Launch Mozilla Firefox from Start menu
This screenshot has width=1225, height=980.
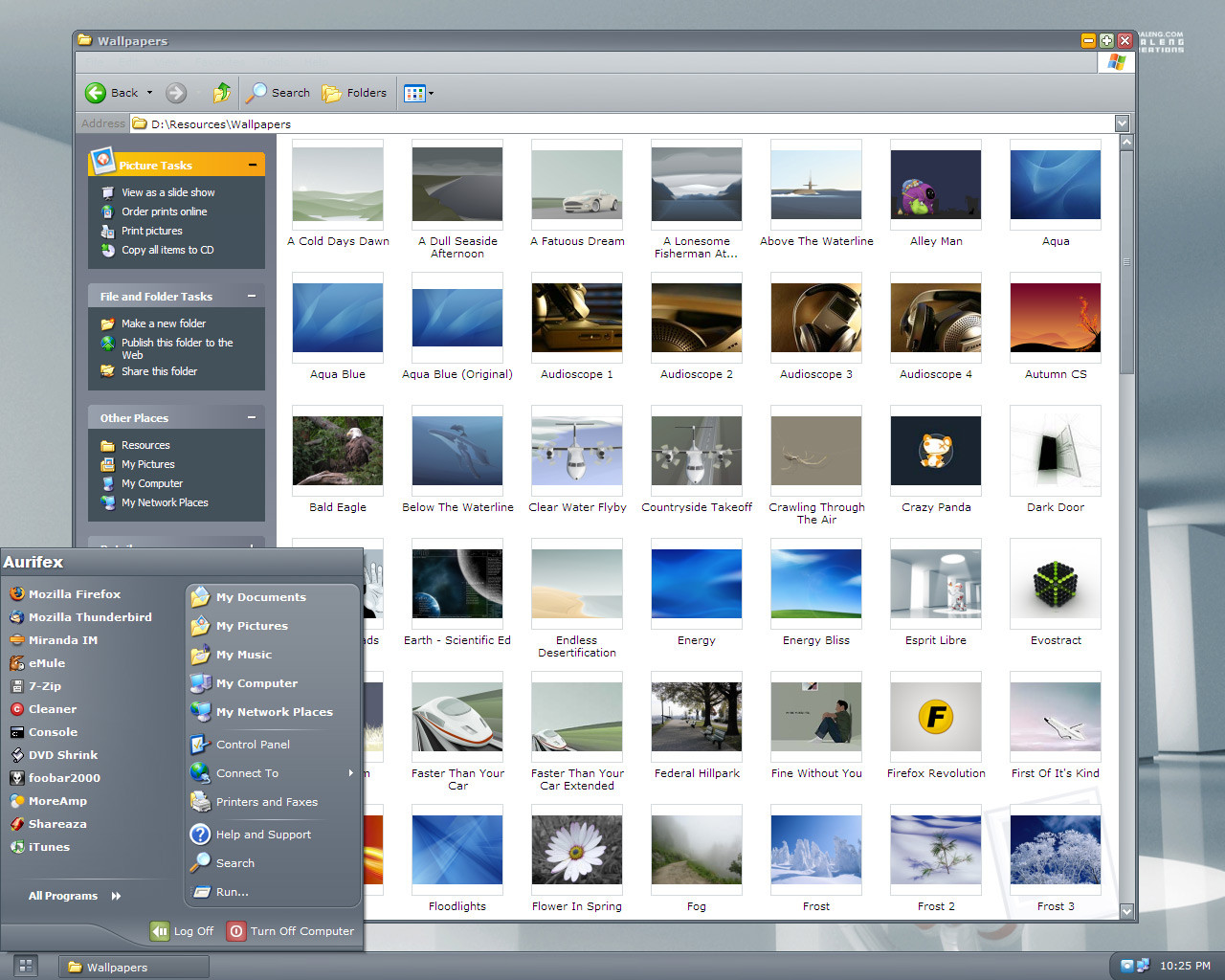(x=74, y=594)
